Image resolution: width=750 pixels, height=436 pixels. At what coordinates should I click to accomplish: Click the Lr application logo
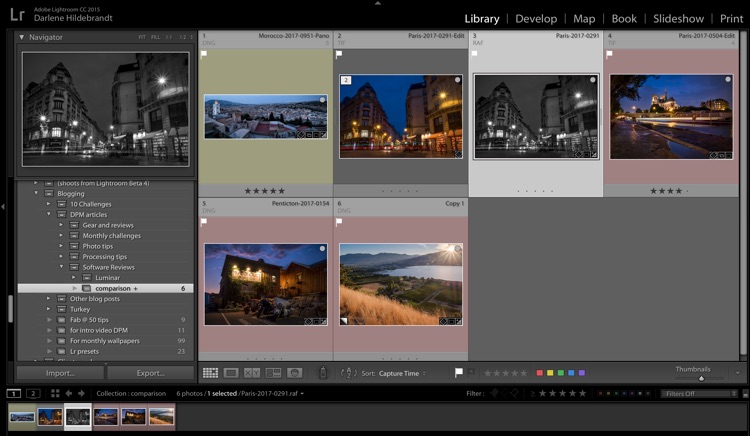pyautogui.click(x=17, y=14)
